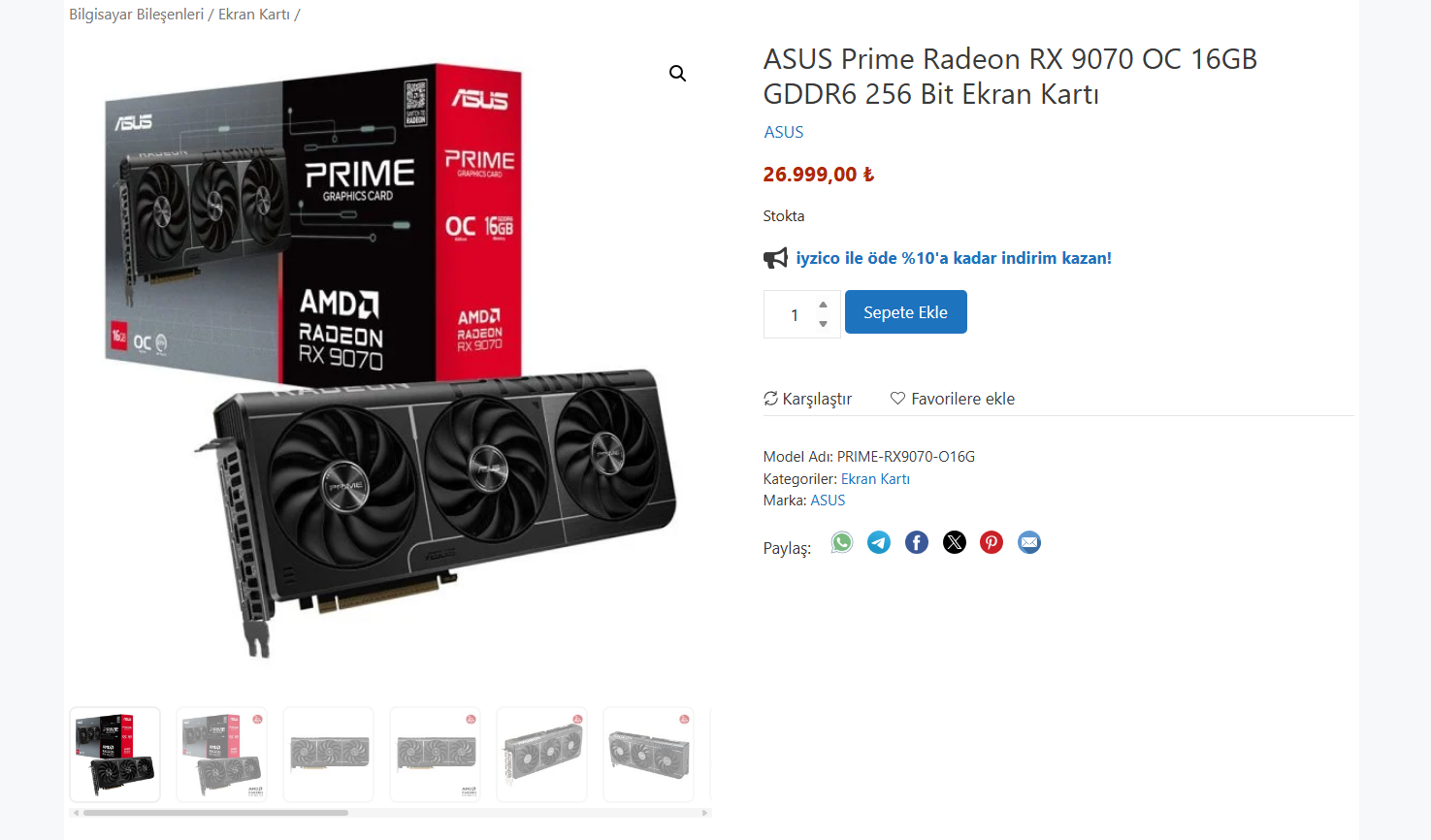Add to favorites with Favorilere ekle
The image size is (1431, 840).
953,399
